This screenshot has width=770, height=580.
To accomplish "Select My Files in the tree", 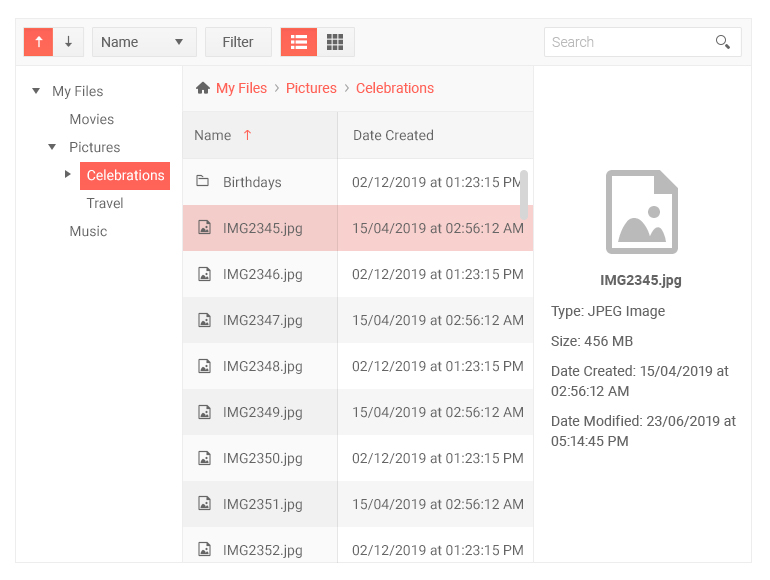I will pos(78,91).
